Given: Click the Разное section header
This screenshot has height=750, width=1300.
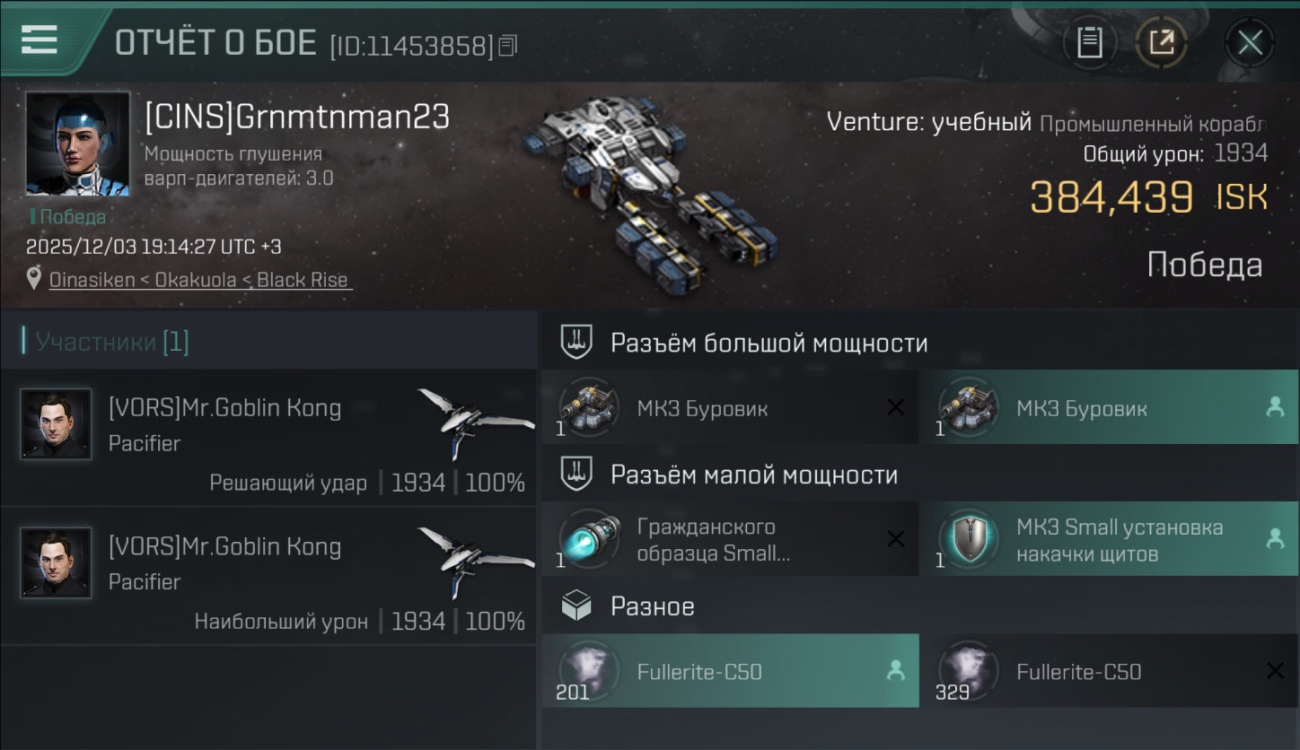Looking at the screenshot, I should point(652,606).
